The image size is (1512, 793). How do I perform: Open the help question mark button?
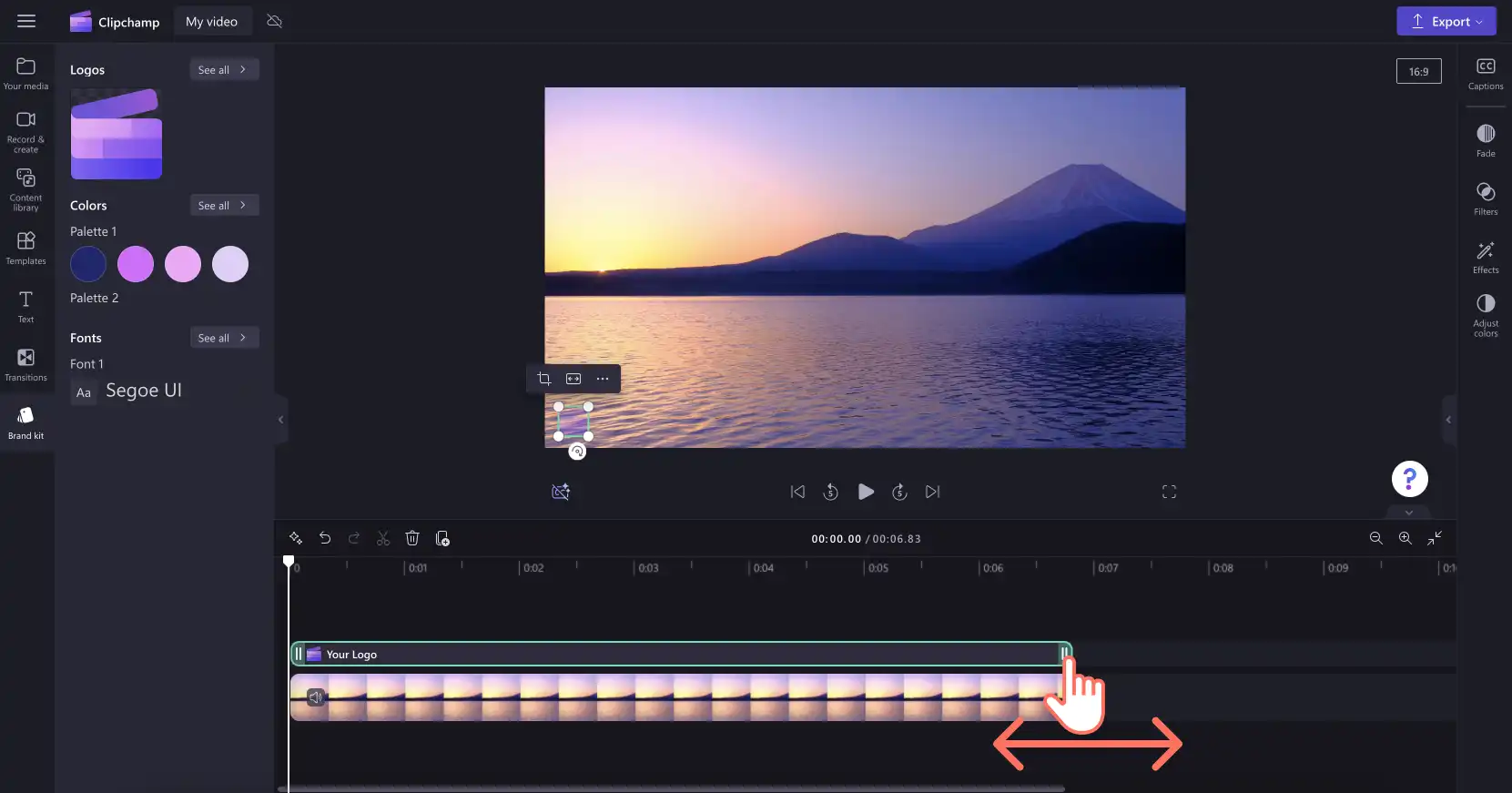(1409, 479)
